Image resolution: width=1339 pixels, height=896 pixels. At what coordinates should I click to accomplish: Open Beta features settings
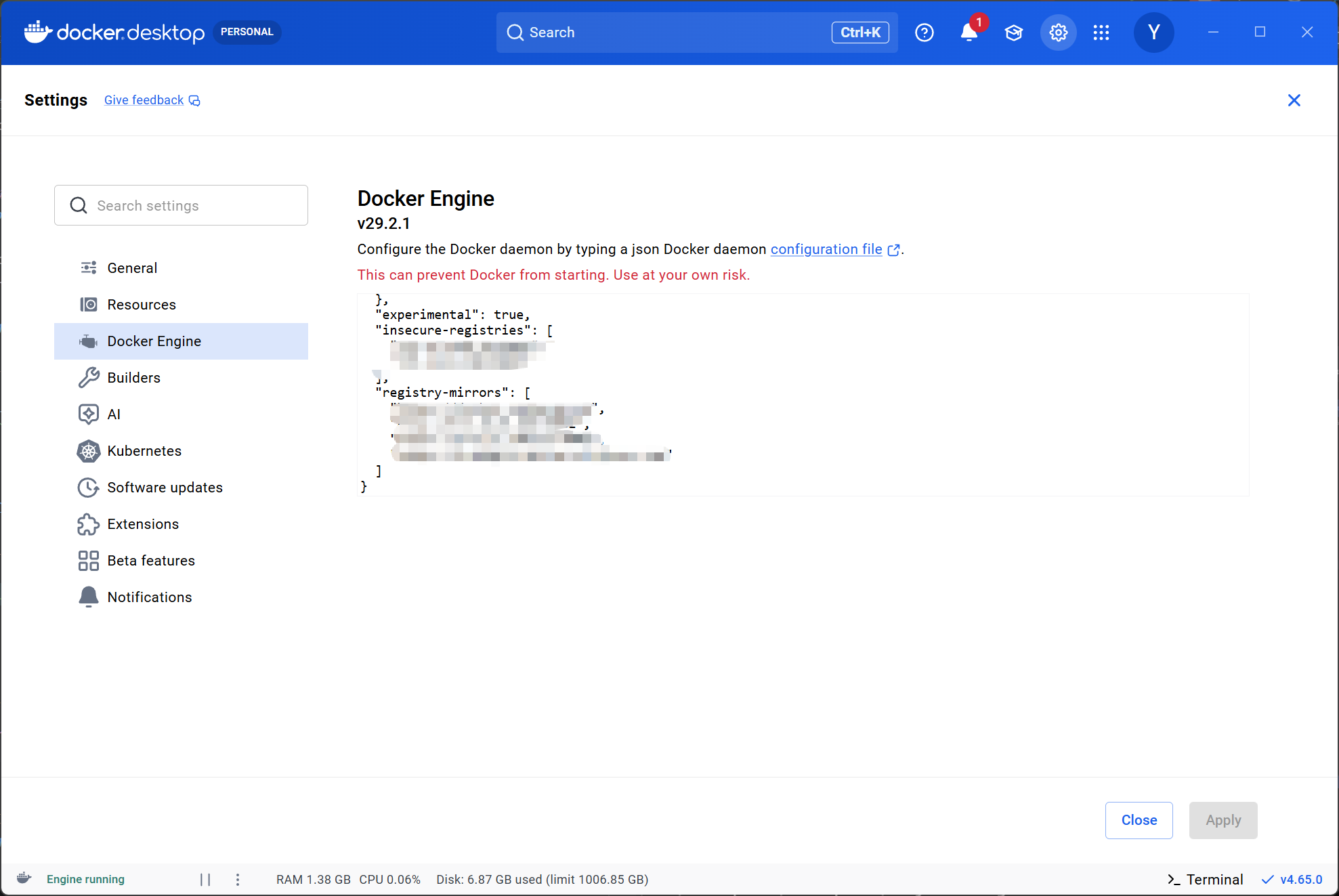(151, 561)
